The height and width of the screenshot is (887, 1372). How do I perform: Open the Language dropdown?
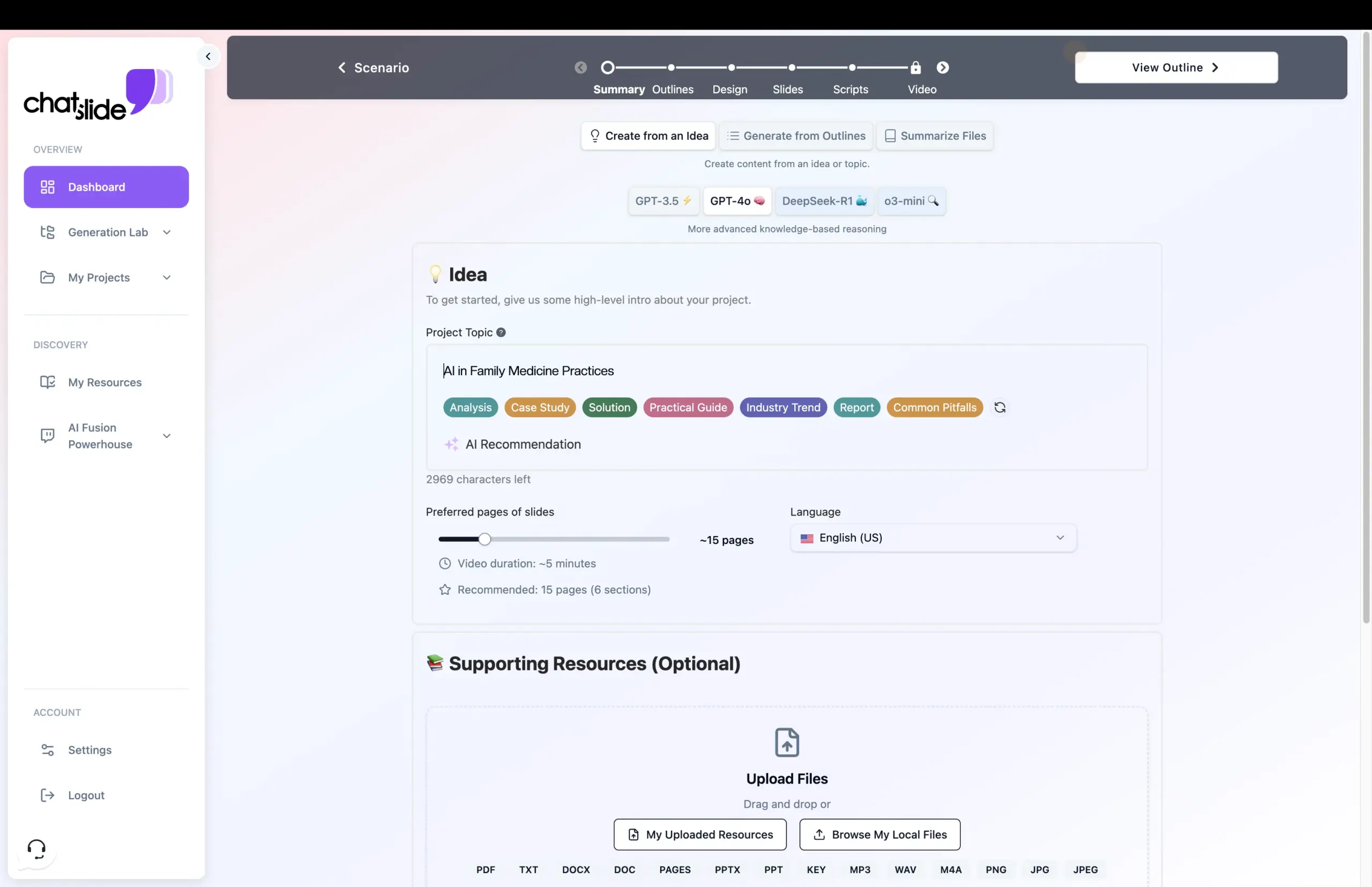click(933, 538)
